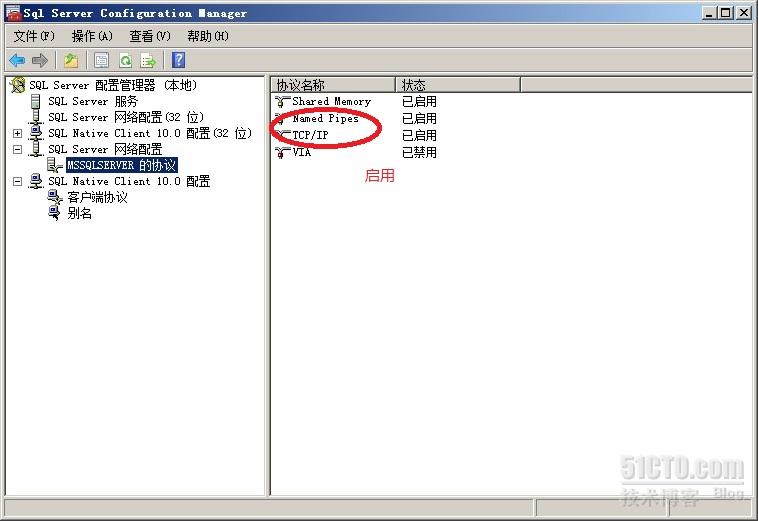The width and height of the screenshot is (758, 521).
Task: Click the Forward arrow toolbar icon
Action: [x=40, y=60]
